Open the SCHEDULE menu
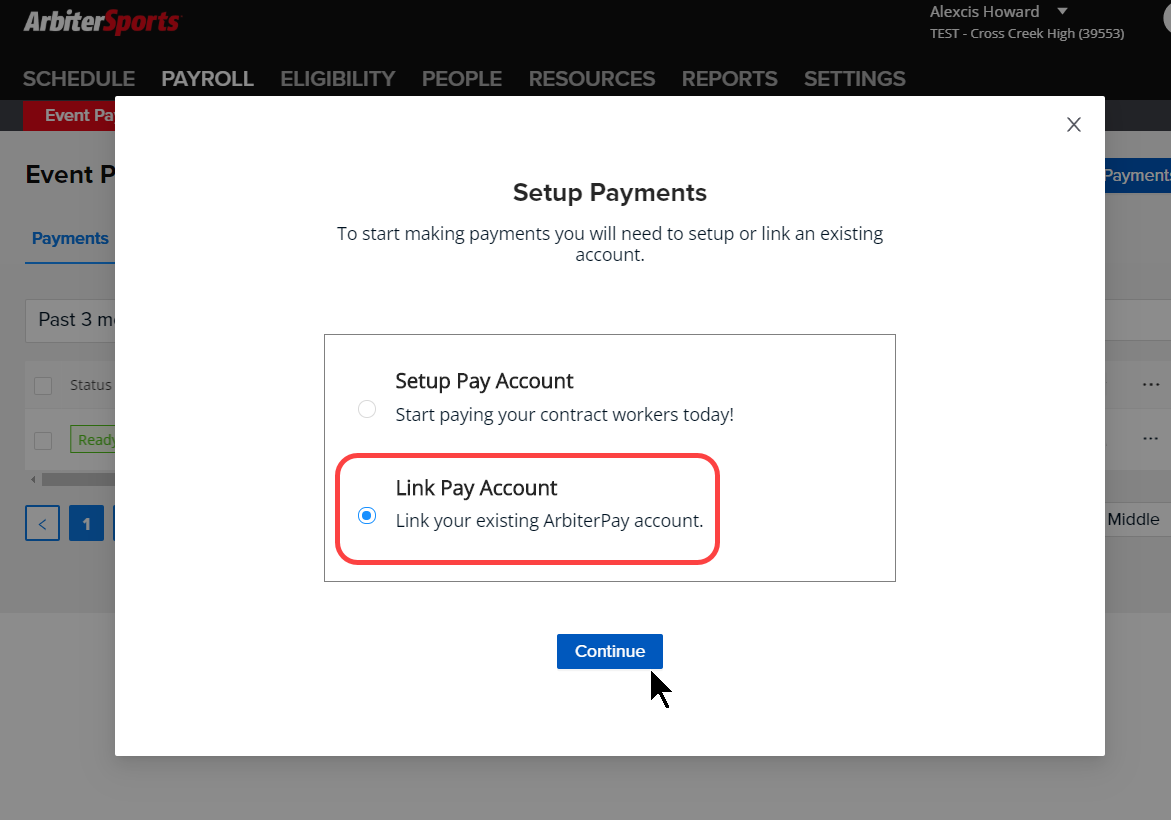1171x820 pixels. click(x=79, y=79)
